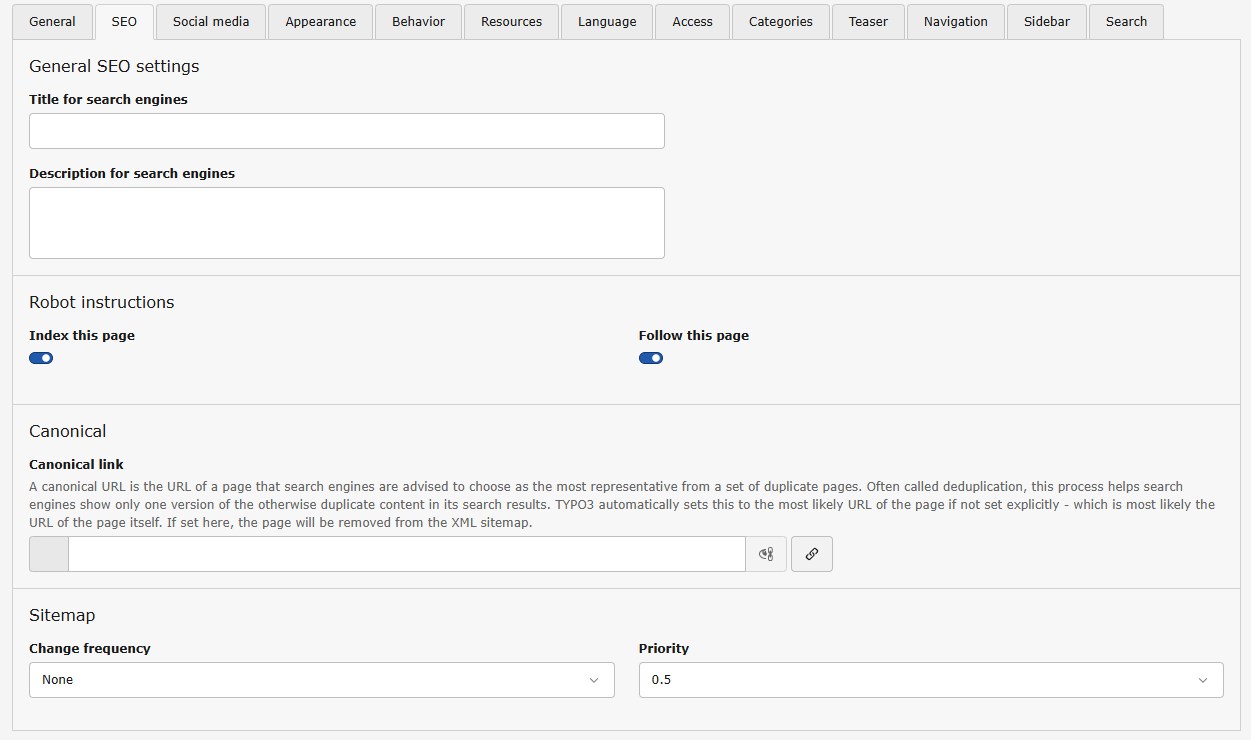This screenshot has height=740, width=1251.
Task: Focus the Description for search engines textarea
Action: [346, 223]
